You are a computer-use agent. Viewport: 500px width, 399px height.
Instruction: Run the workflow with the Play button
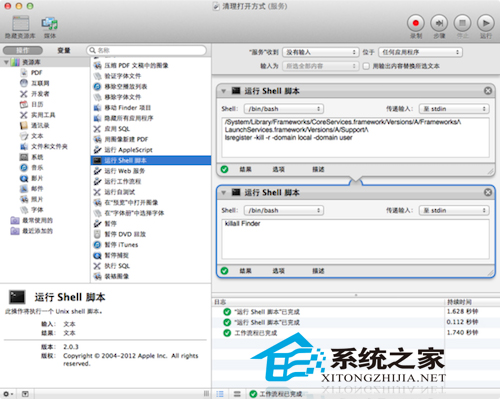click(486, 23)
